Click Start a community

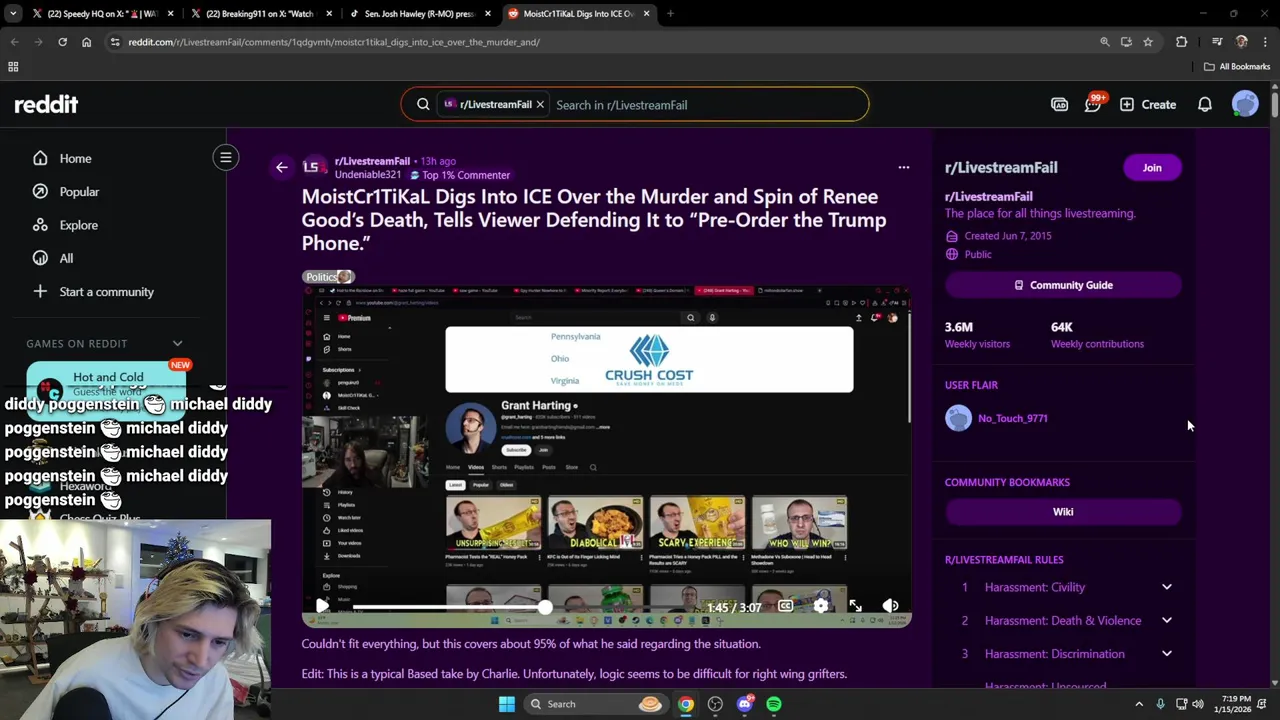(106, 291)
